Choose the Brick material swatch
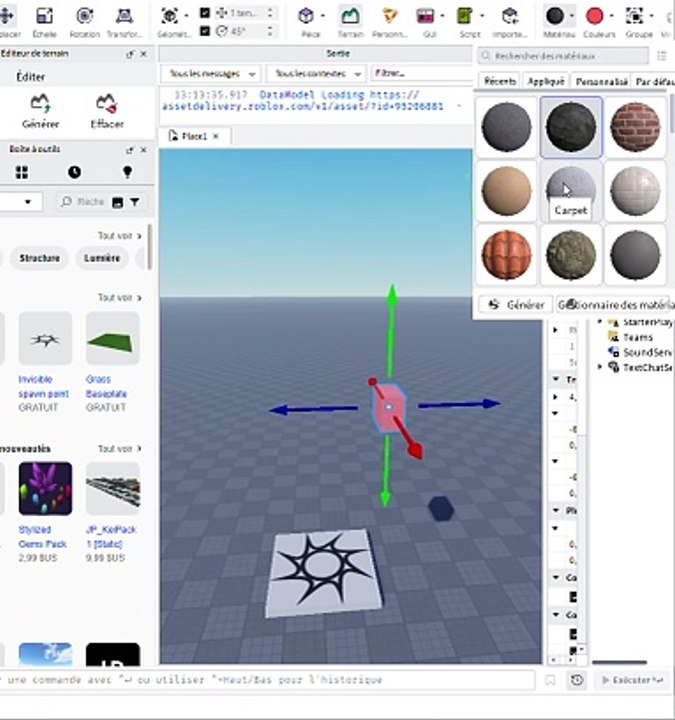Image resolution: width=675 pixels, height=720 pixels. [x=635, y=127]
